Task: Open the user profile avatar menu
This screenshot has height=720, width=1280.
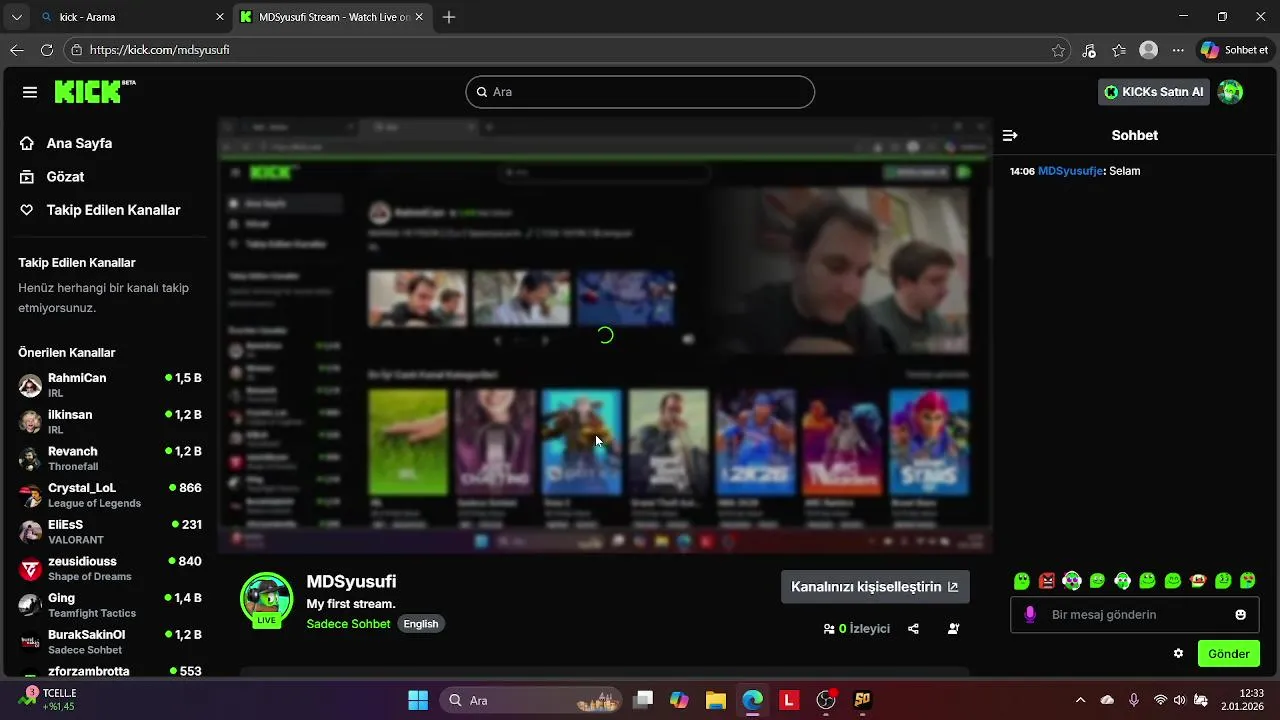Action: [x=1231, y=92]
